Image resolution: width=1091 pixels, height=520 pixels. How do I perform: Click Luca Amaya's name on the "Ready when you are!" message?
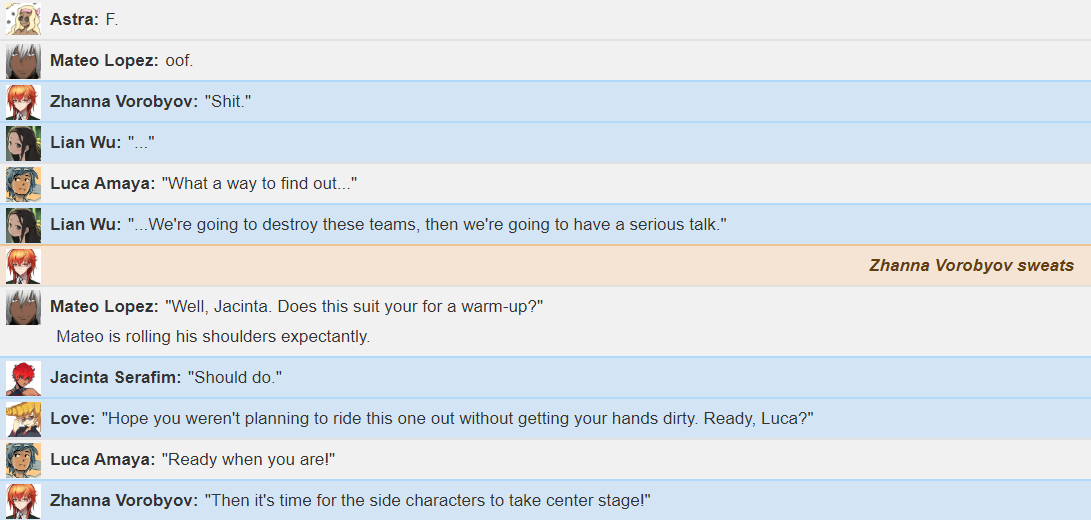[x=103, y=460]
